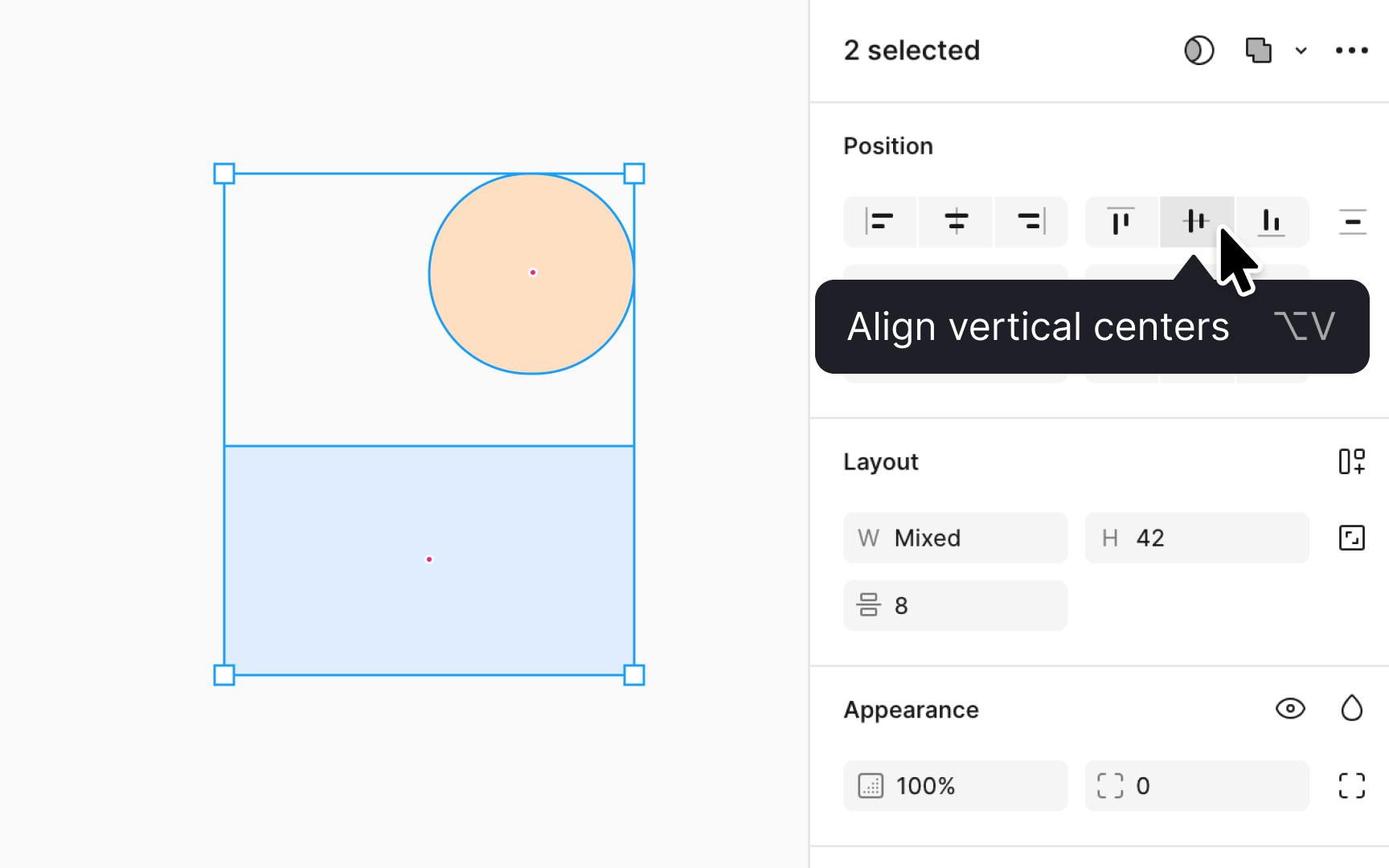Edit the height value showing 42
The height and width of the screenshot is (868, 1389).
point(1197,538)
